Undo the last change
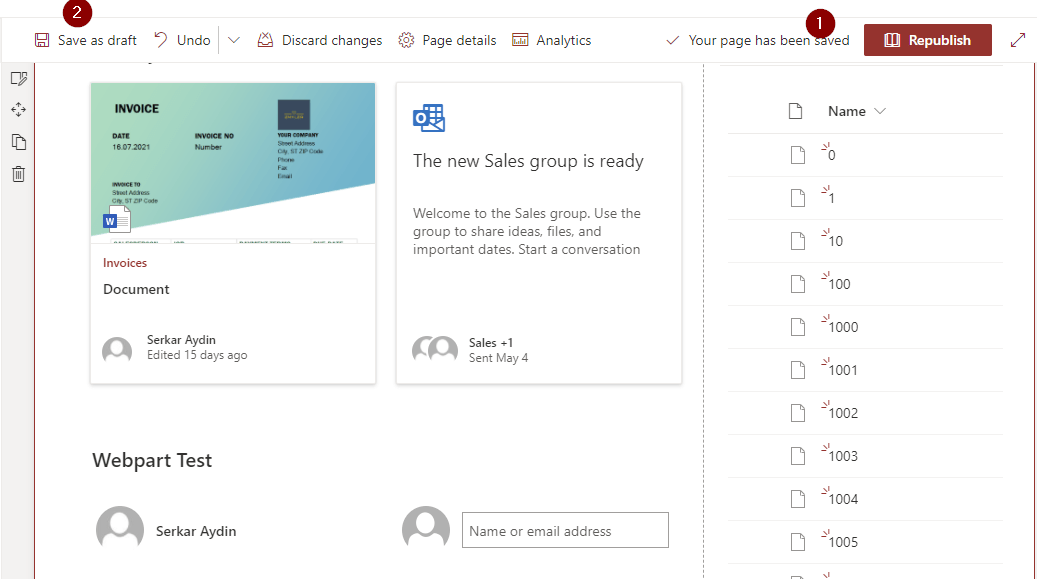This screenshot has width=1037, height=579. [x=183, y=40]
